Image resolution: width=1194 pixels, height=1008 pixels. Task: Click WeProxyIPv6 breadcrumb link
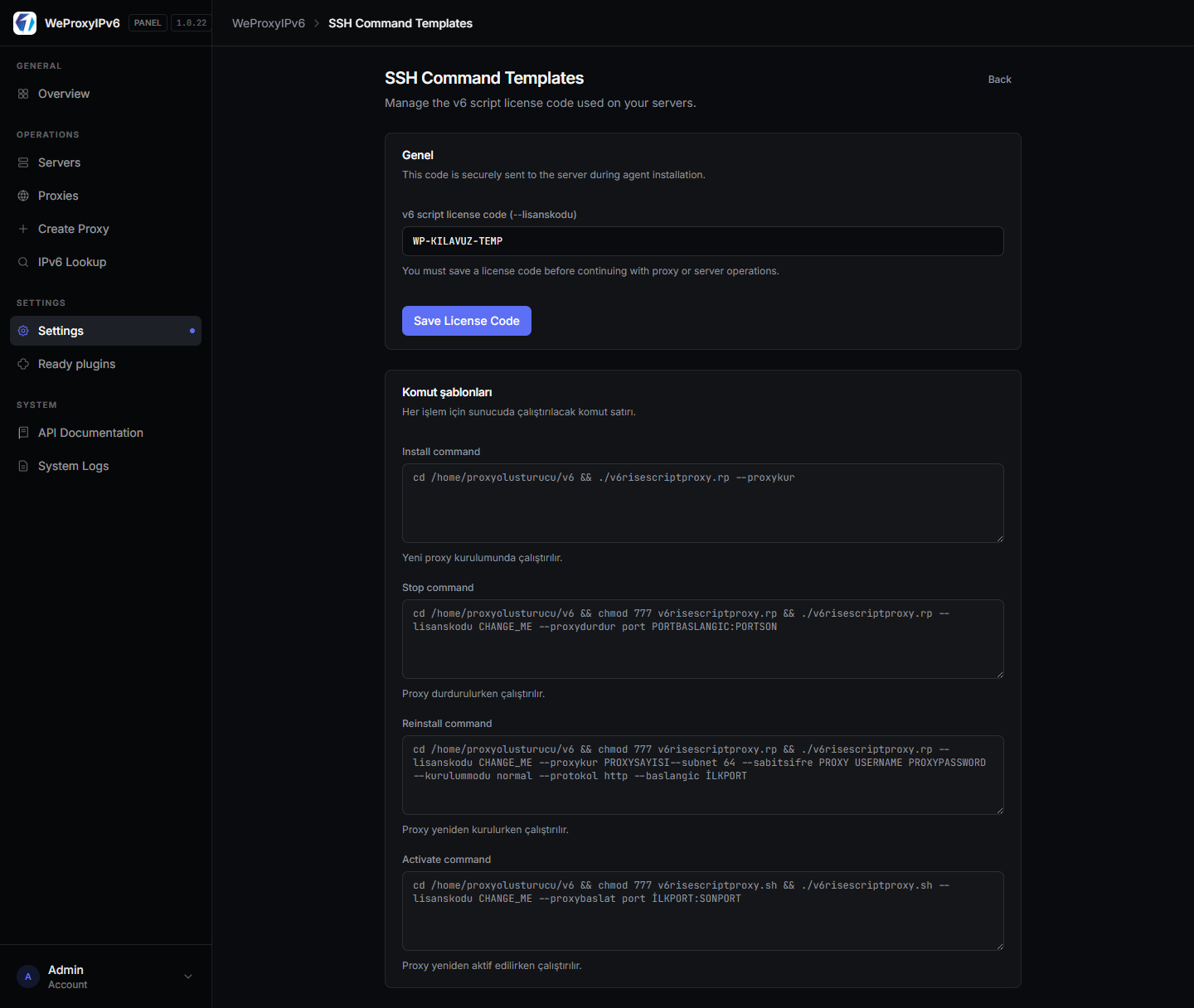click(269, 23)
